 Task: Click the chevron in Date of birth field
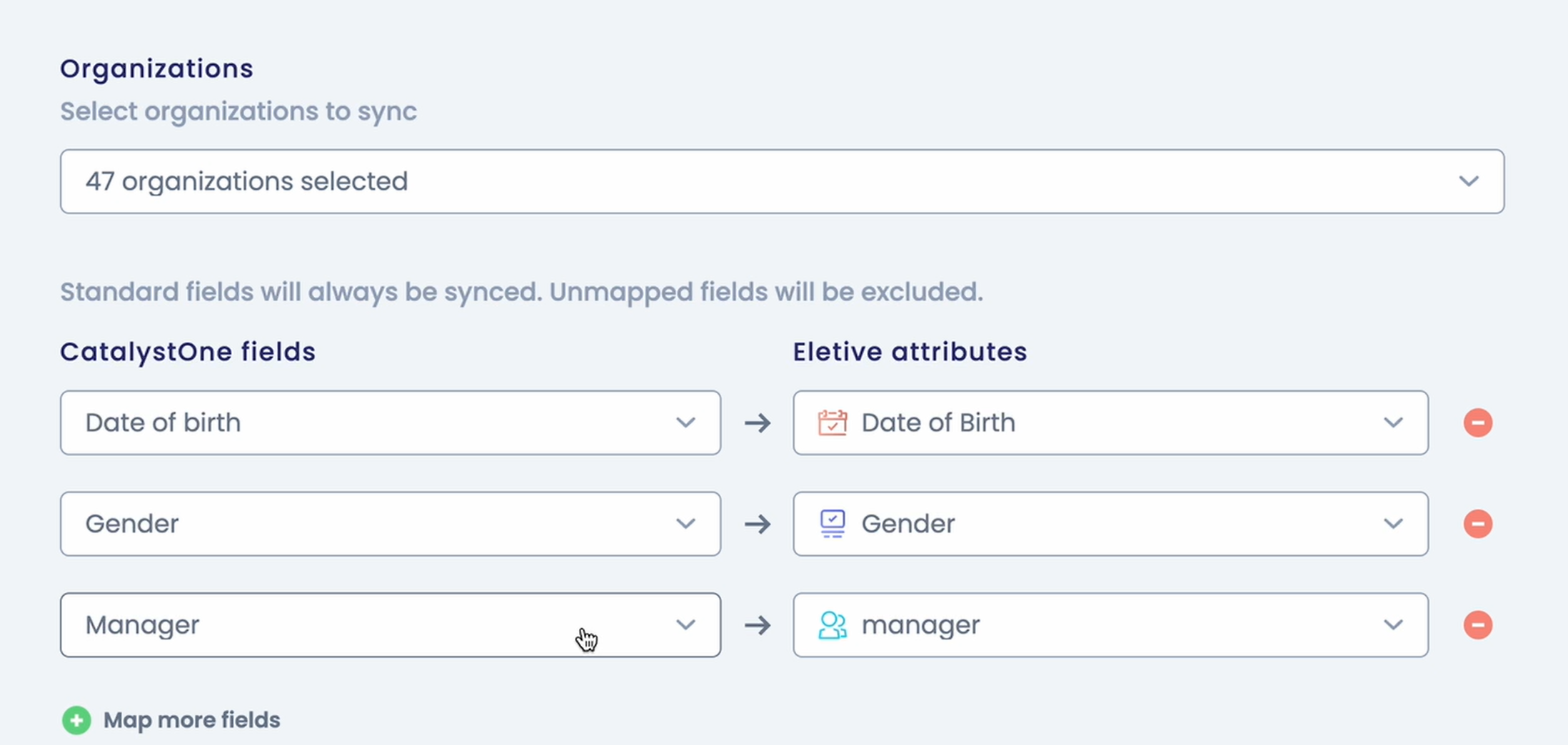click(685, 422)
